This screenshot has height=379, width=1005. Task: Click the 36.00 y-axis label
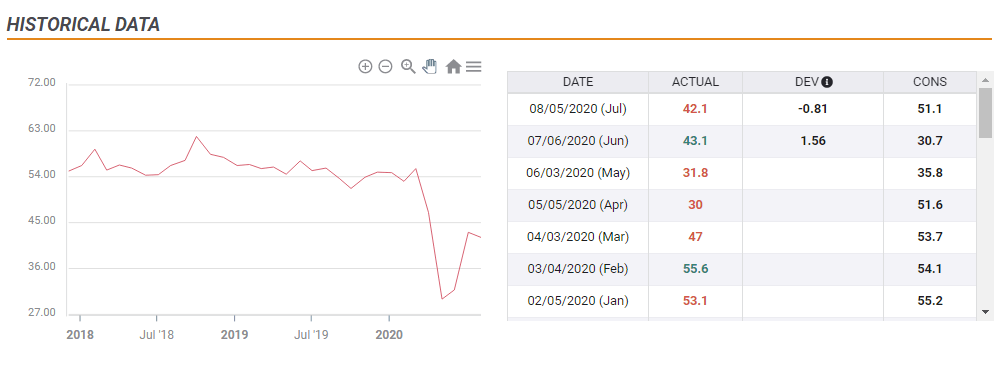pos(41,267)
